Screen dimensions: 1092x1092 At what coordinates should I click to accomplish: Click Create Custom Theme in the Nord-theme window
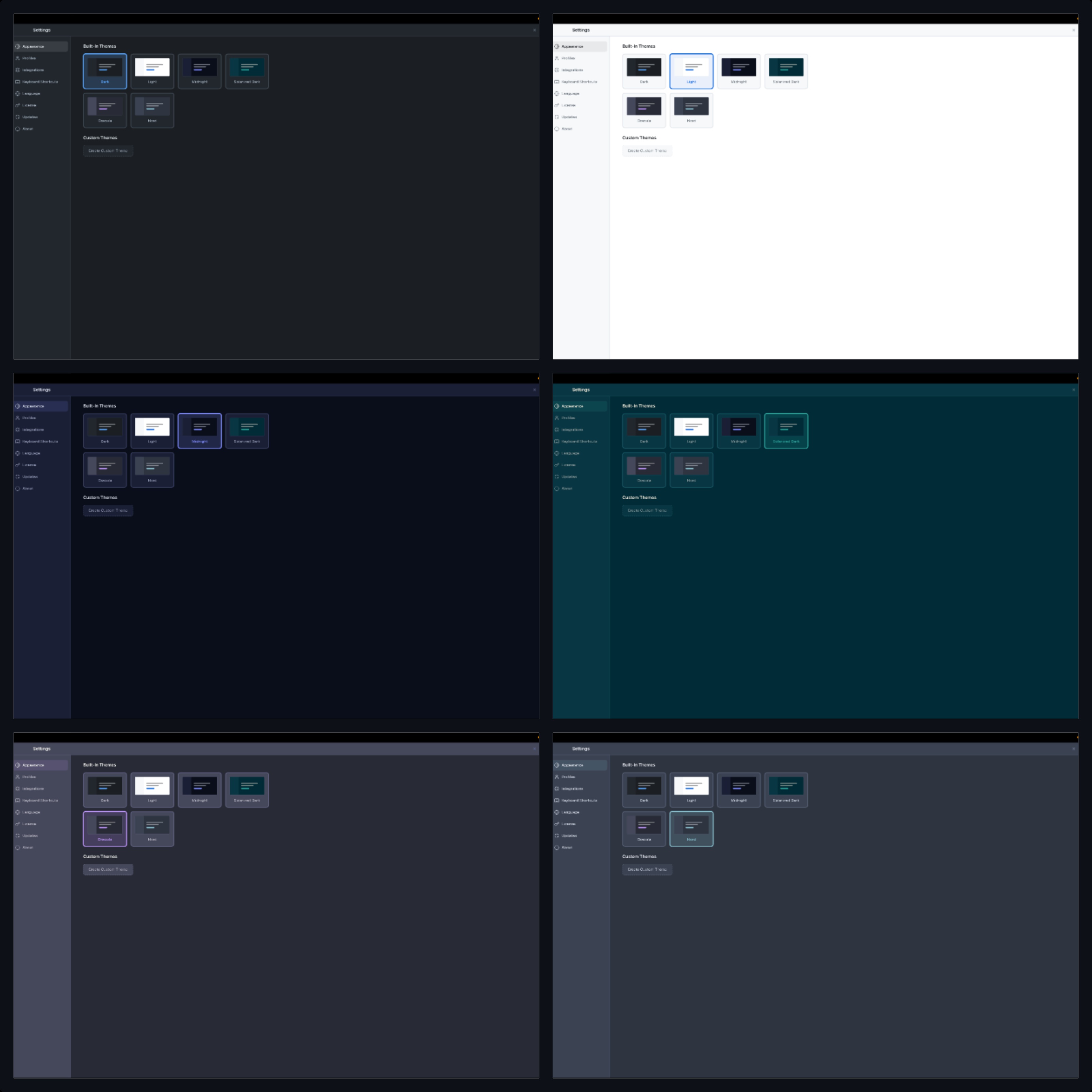pos(647,869)
